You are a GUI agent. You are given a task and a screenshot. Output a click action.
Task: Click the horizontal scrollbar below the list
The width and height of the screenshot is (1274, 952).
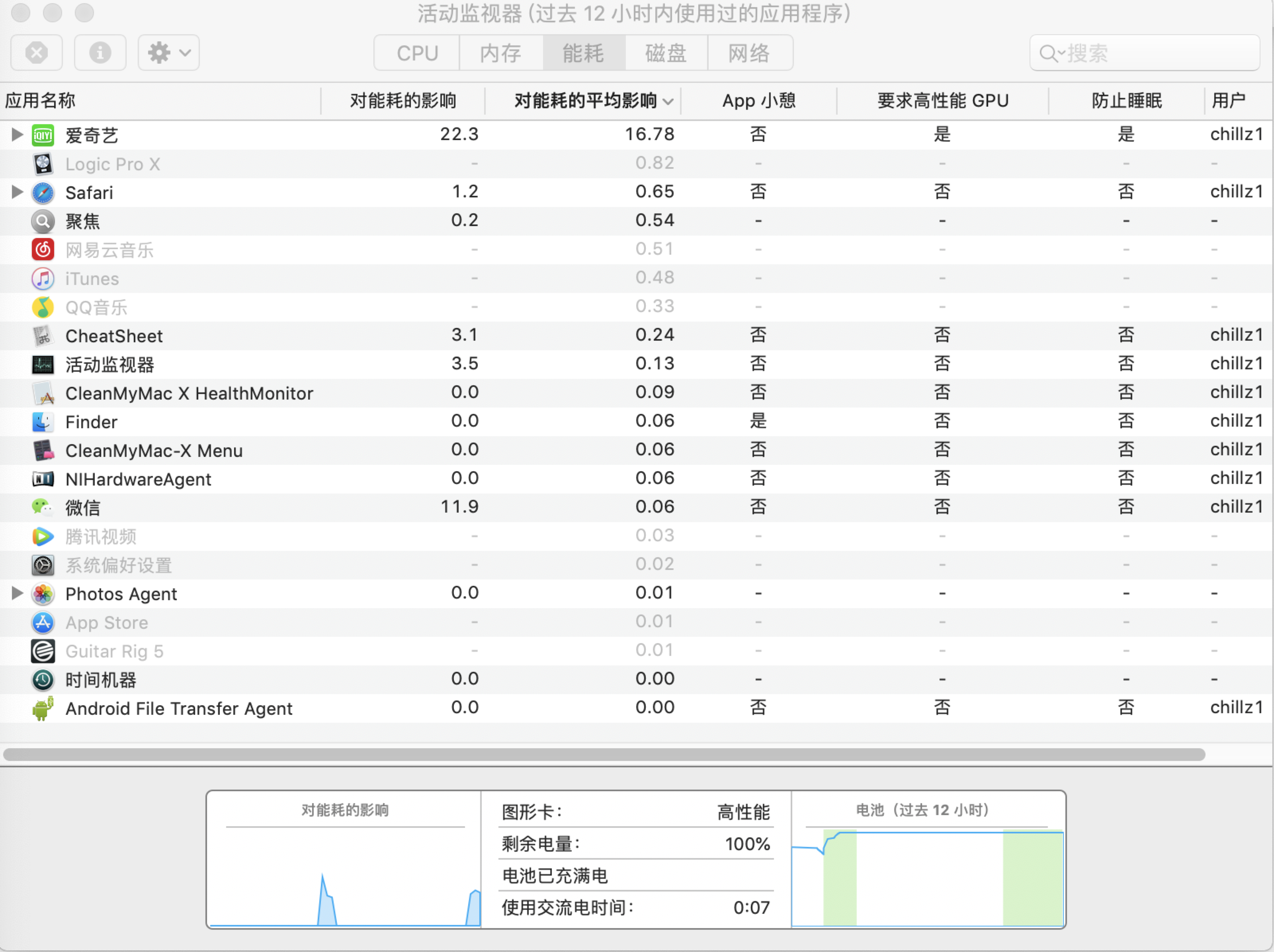(604, 755)
